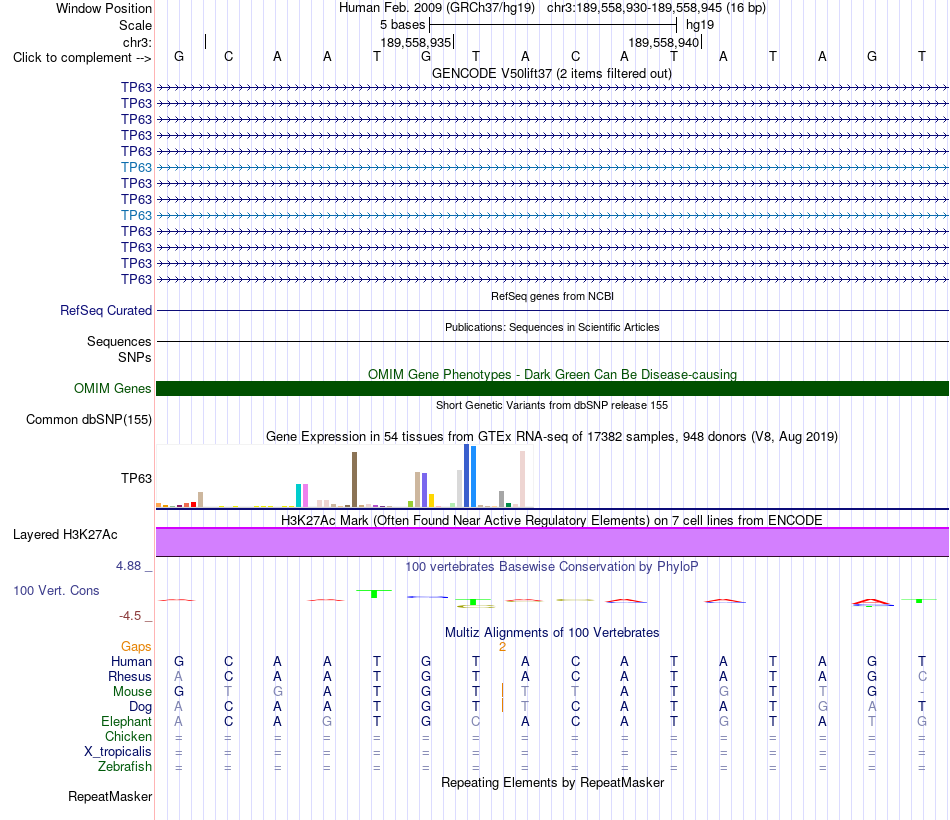
Task: Click the RefSeq Curated track label
Action: tap(105, 310)
